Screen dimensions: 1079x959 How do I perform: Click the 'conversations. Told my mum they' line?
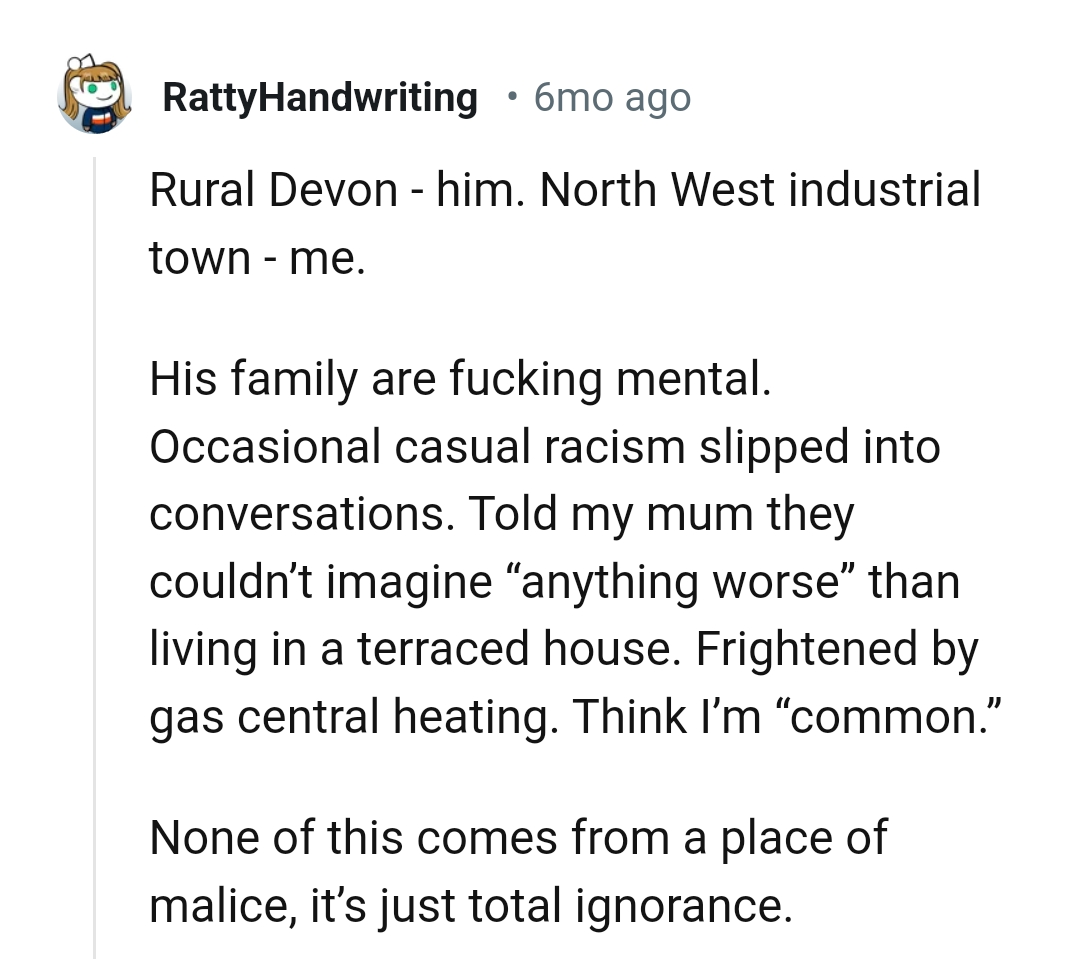502,514
